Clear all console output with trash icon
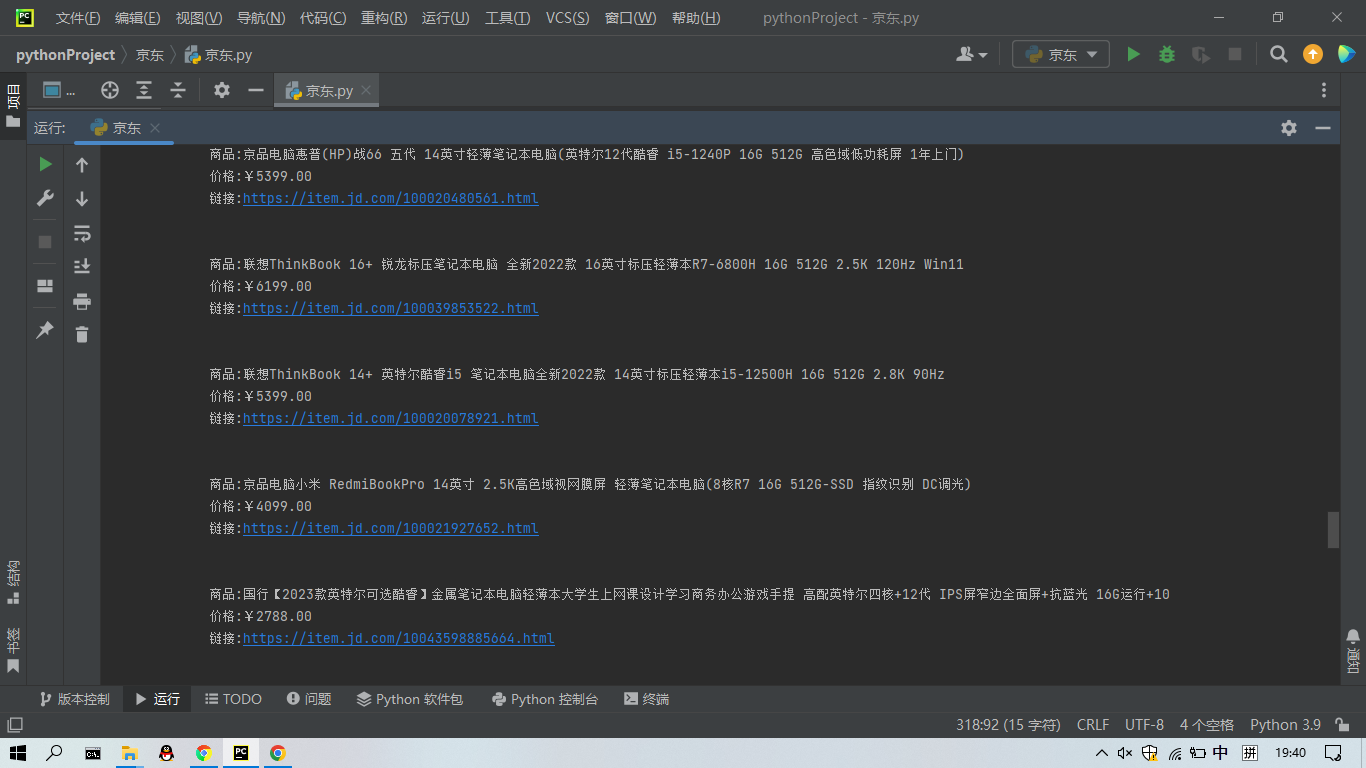This screenshot has width=1366, height=768. 82,334
